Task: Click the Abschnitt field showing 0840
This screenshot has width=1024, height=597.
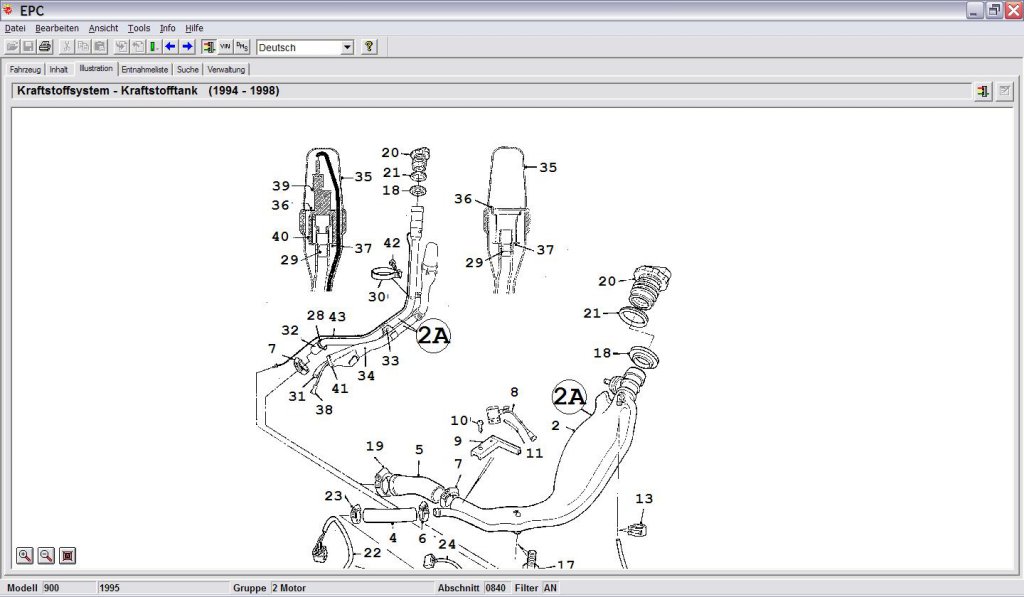Action: 497,588
